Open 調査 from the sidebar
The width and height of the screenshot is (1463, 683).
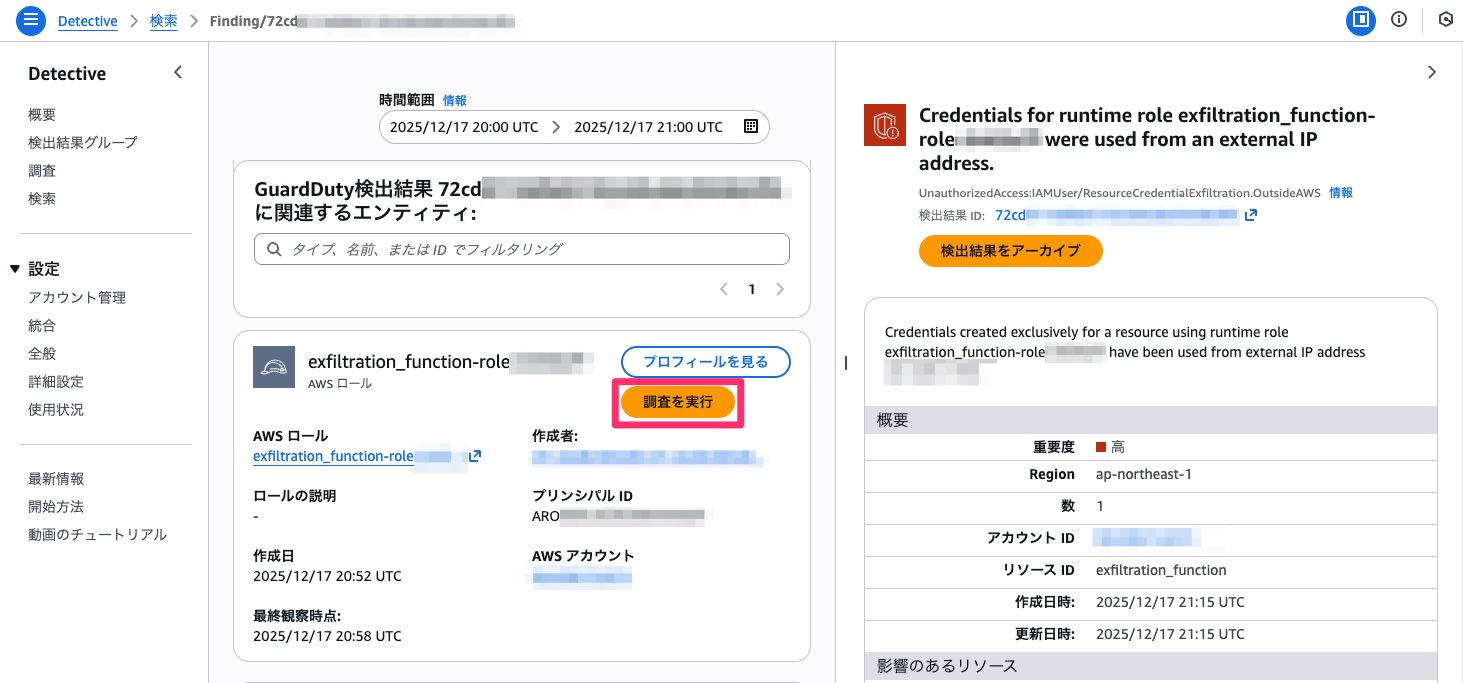point(41,170)
